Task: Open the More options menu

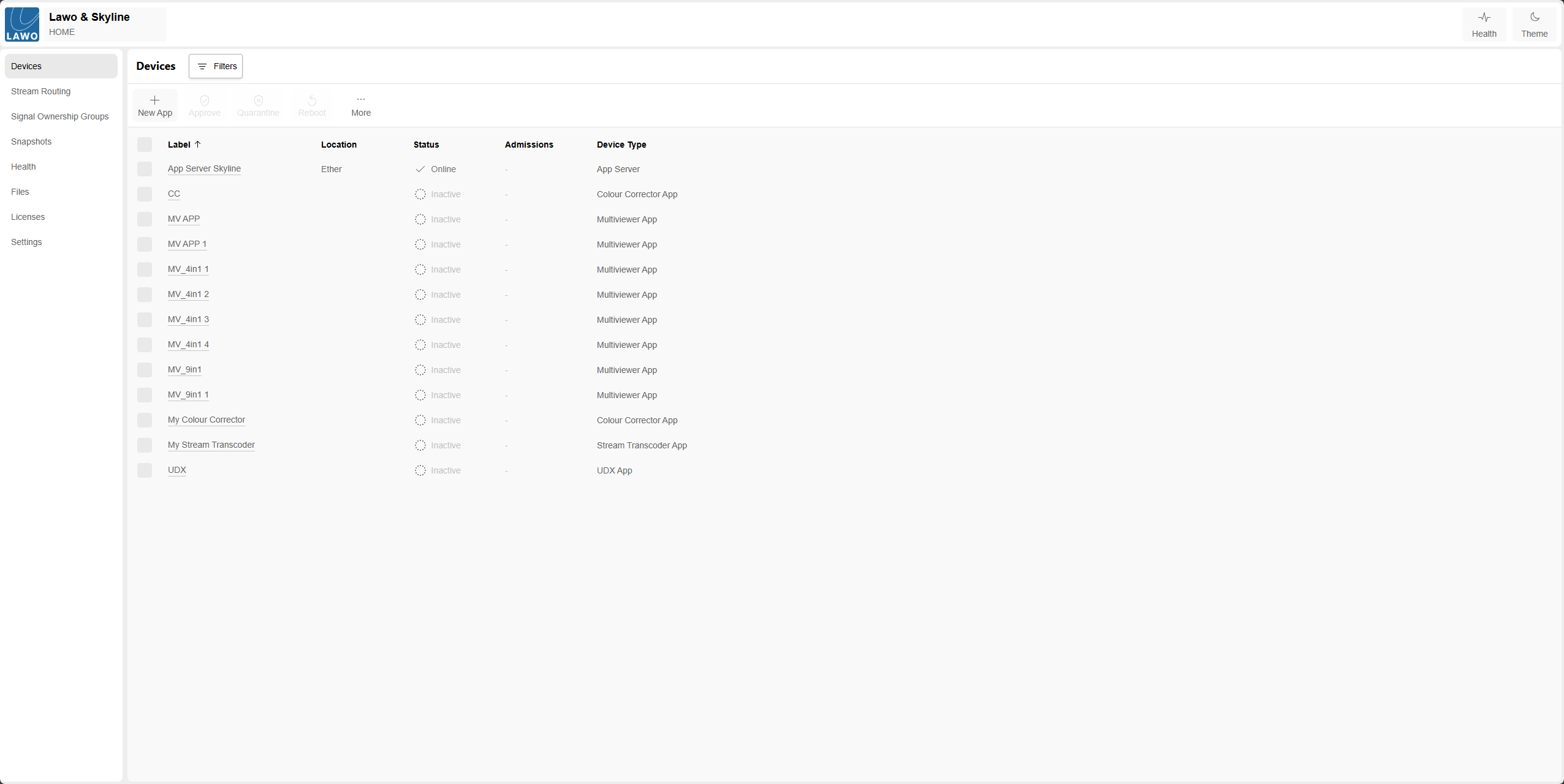Action: pos(361,105)
